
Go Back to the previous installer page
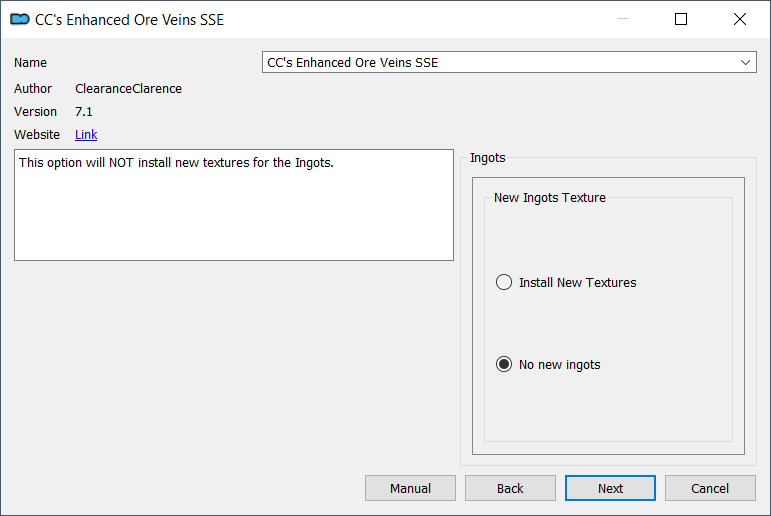510,488
